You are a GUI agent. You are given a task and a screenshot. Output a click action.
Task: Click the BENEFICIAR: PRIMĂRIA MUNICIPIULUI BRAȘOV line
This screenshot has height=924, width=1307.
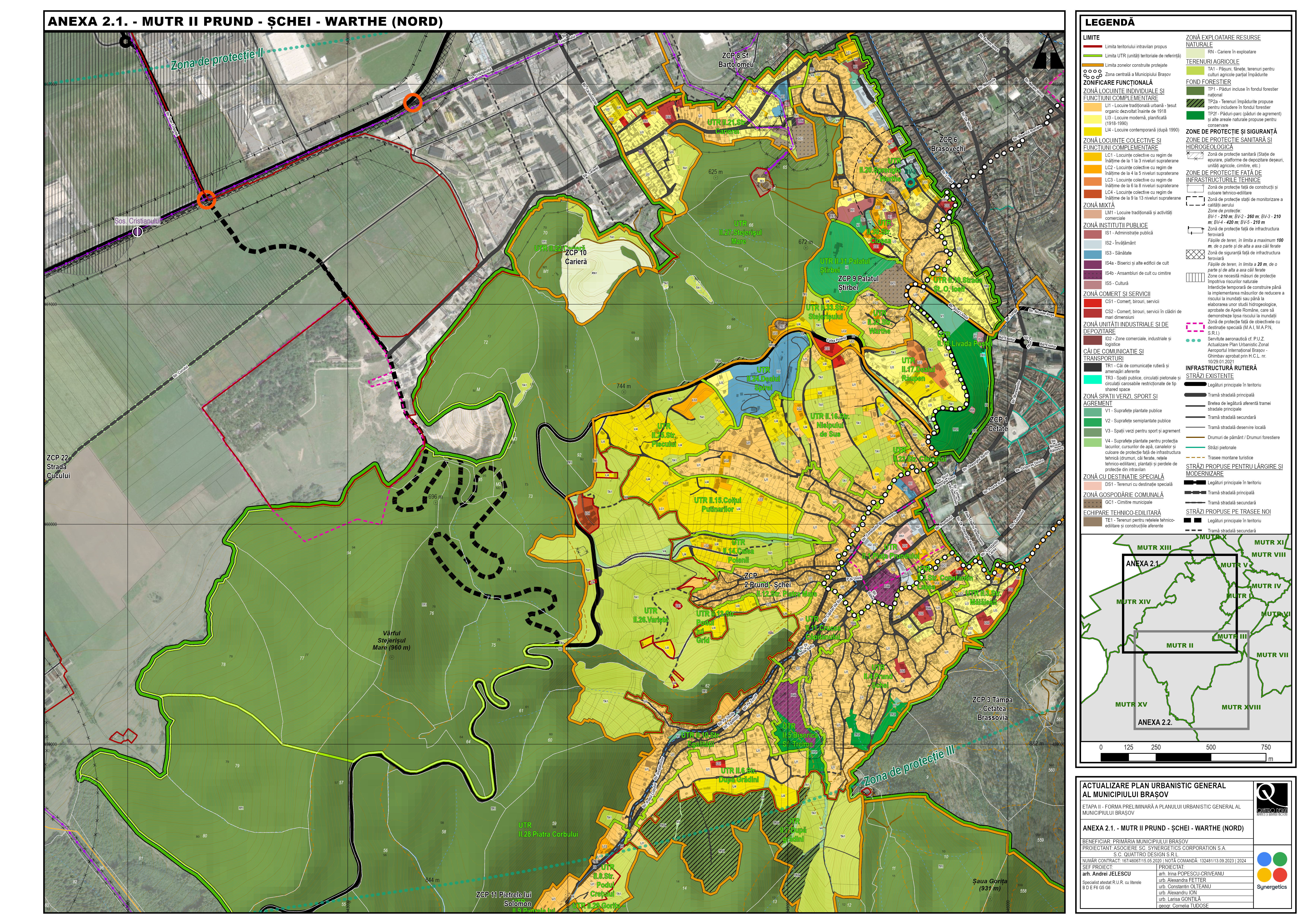1135,841
